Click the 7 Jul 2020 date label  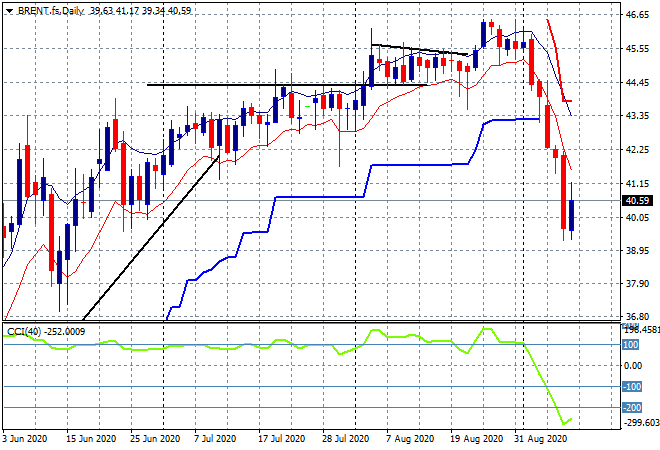pos(215,439)
